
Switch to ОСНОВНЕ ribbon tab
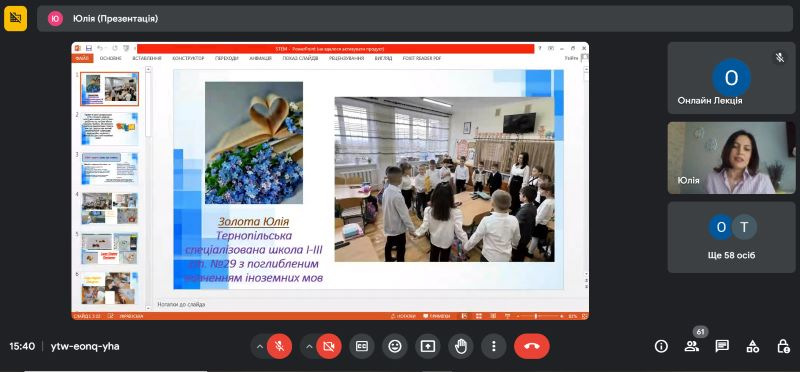point(111,58)
